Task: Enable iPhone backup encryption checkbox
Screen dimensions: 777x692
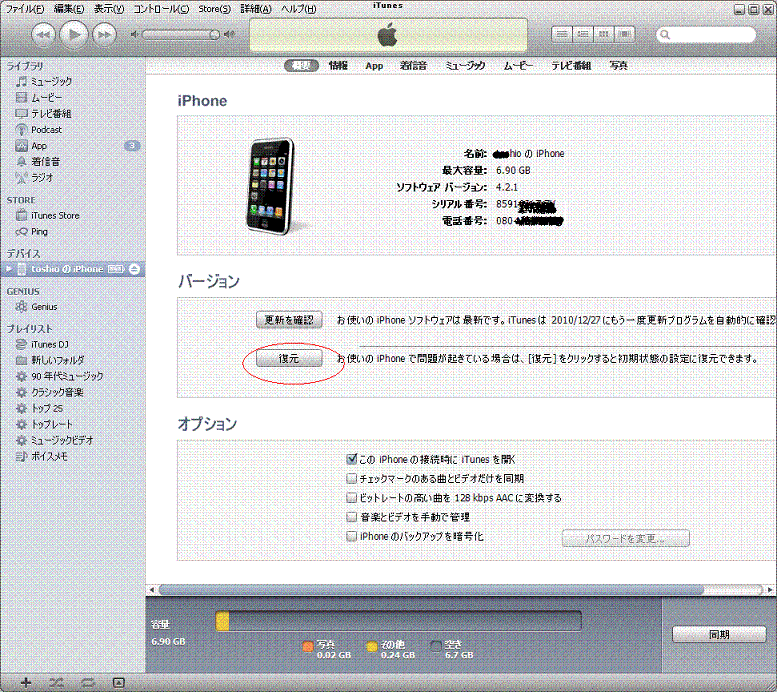Action: pyautogui.click(x=351, y=537)
